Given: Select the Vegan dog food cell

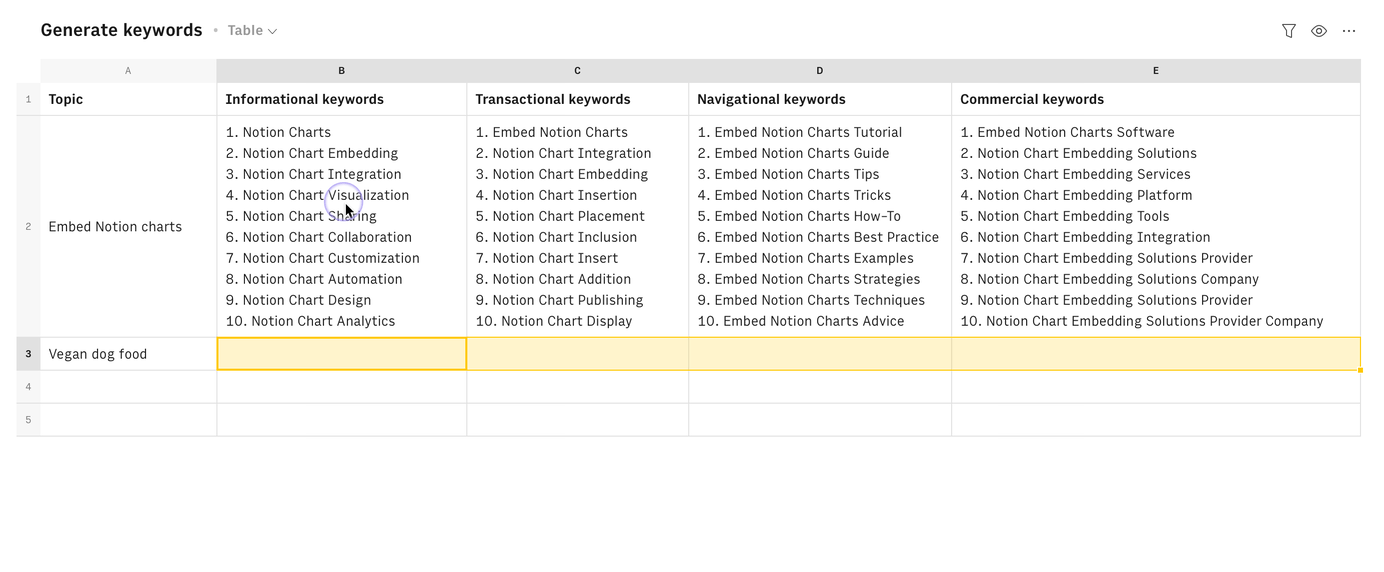Looking at the screenshot, I should [128, 354].
